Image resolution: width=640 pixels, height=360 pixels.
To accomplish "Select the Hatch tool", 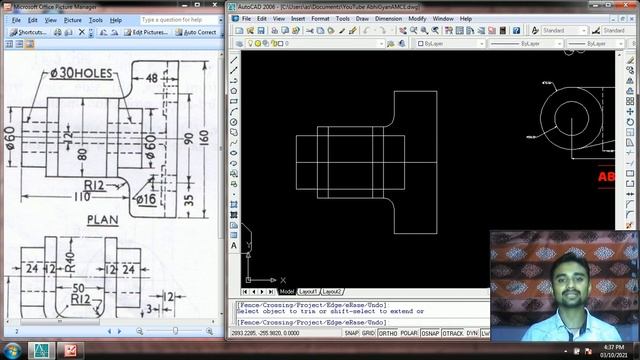I will 234,204.
